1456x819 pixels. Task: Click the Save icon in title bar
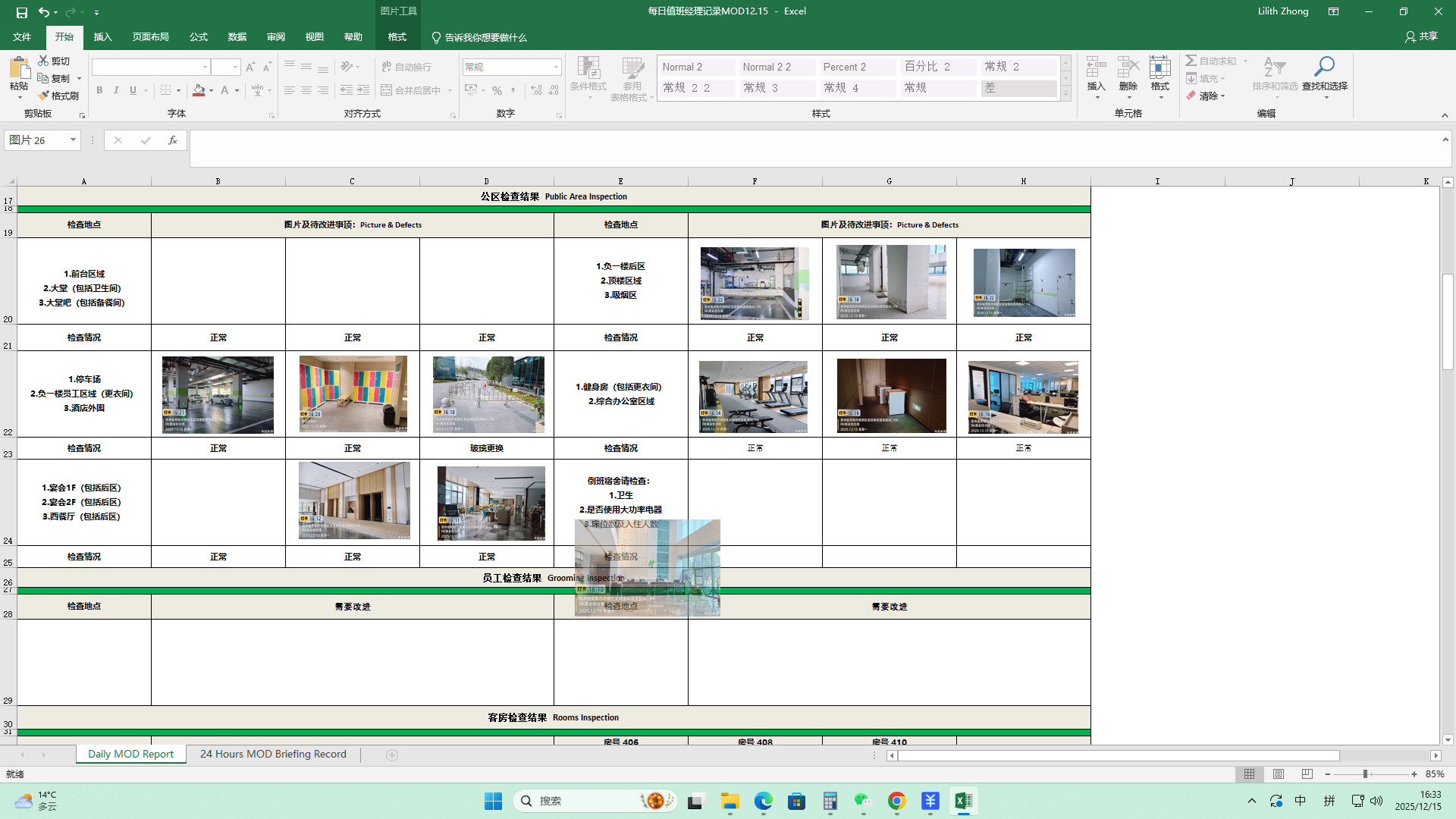tap(21, 12)
